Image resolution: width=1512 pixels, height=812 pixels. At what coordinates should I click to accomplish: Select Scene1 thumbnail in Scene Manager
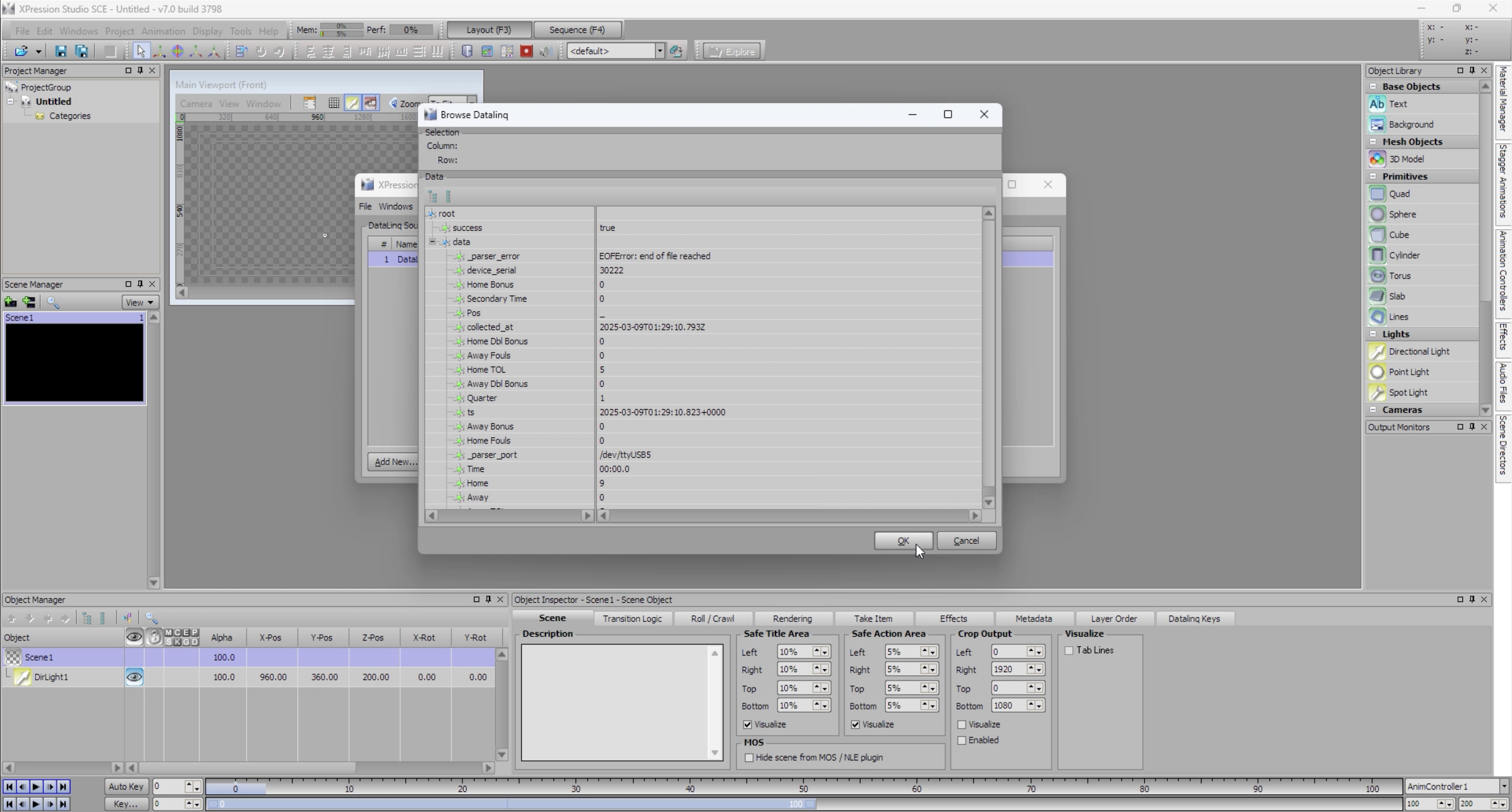74,363
